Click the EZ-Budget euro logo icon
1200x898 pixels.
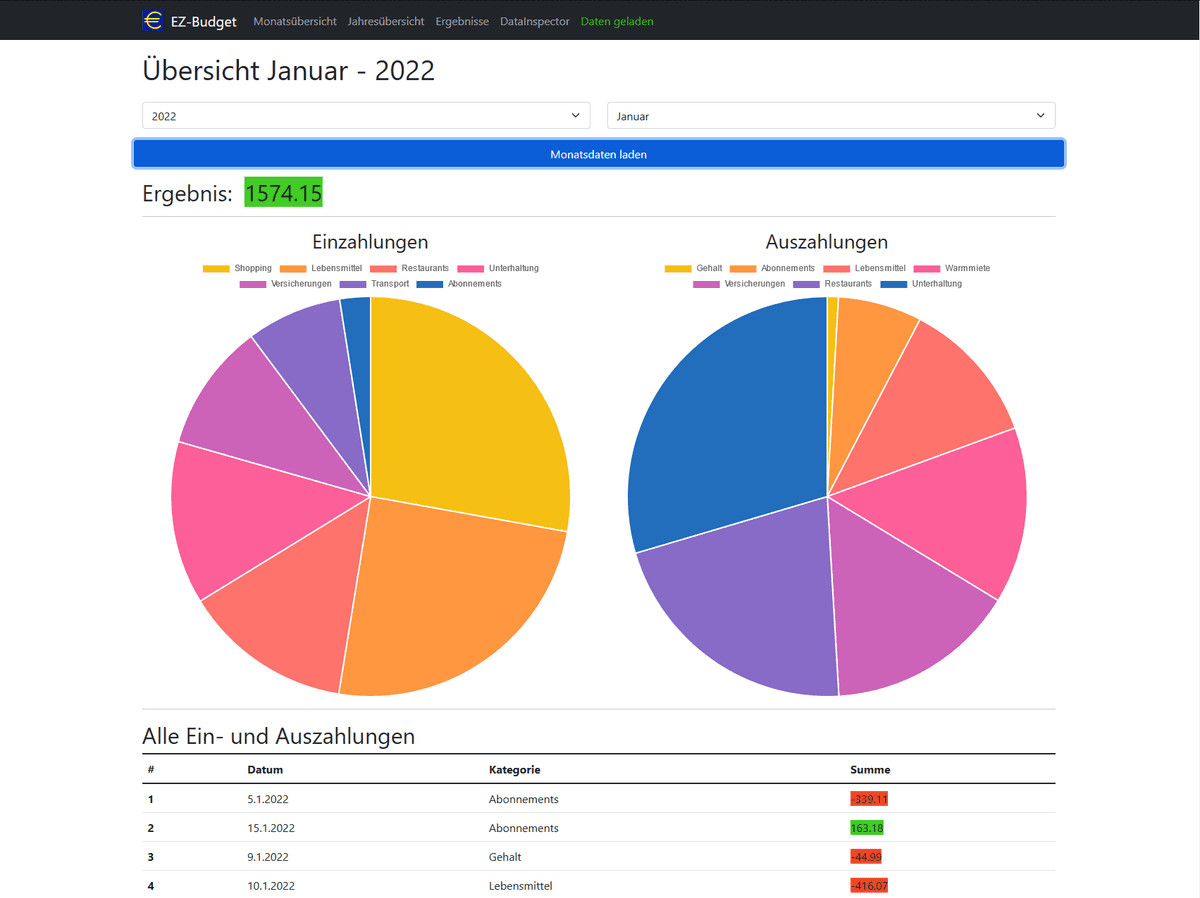pyautogui.click(x=153, y=21)
